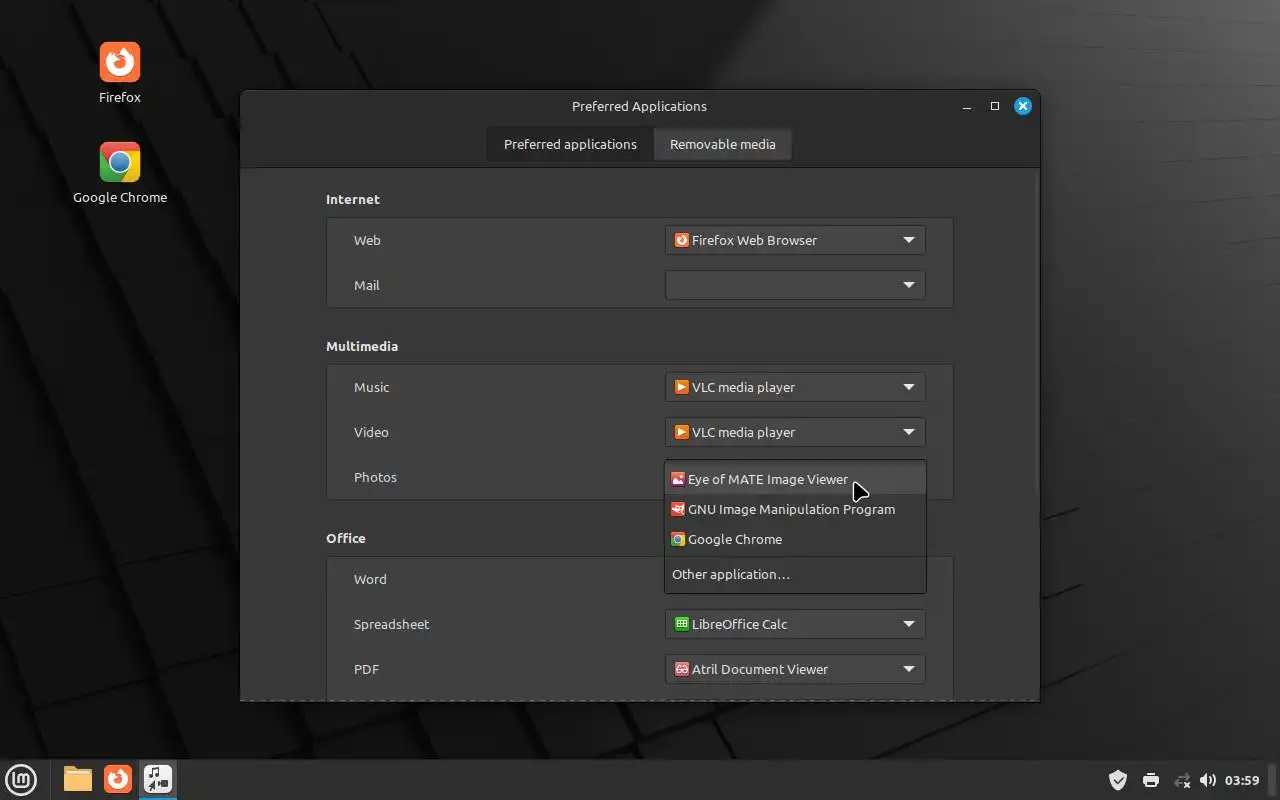Click the Internet section heading

[x=353, y=199]
